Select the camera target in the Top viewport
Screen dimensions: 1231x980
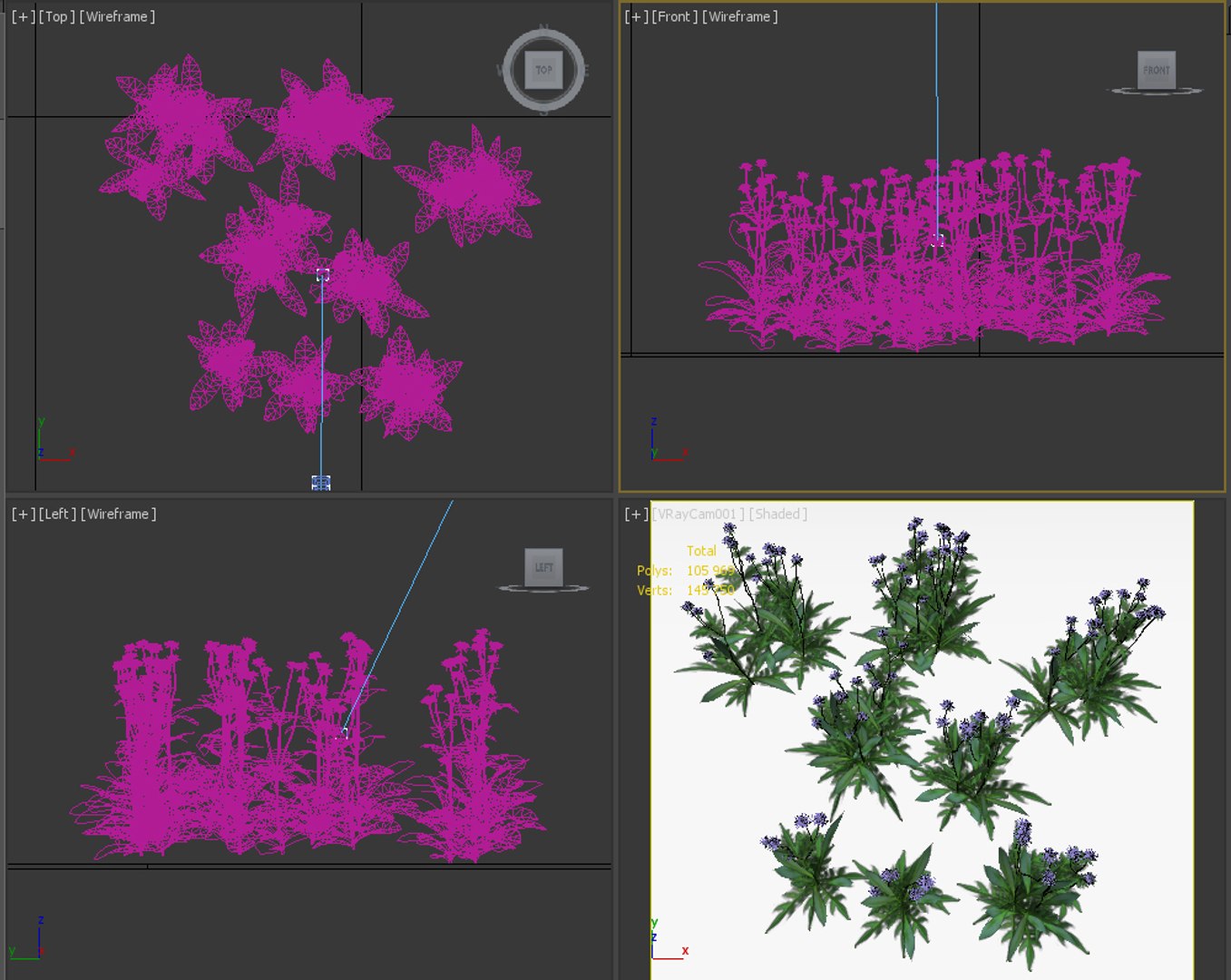point(323,274)
